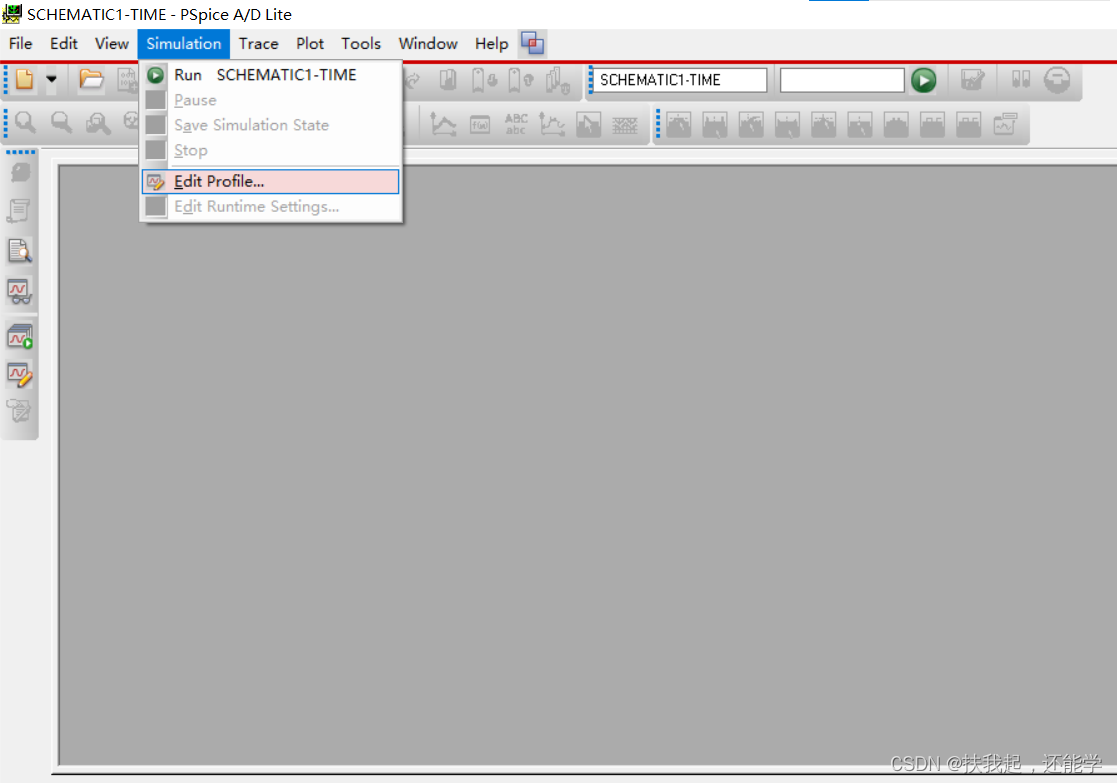1117x783 pixels.
Task: Click the empty simulation status text field
Action: pos(841,80)
